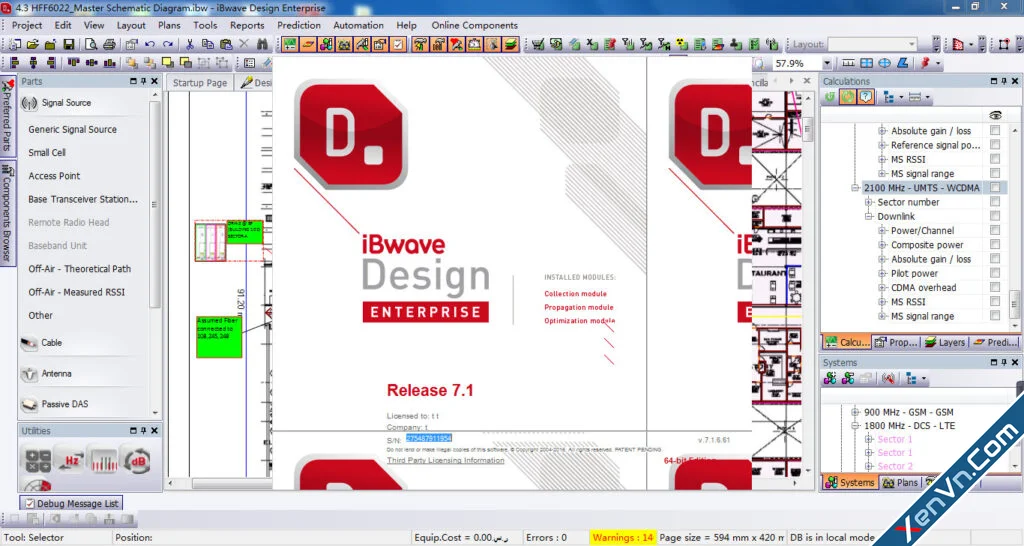Click the design canvas horizontal scrollbar

[x=231, y=484]
